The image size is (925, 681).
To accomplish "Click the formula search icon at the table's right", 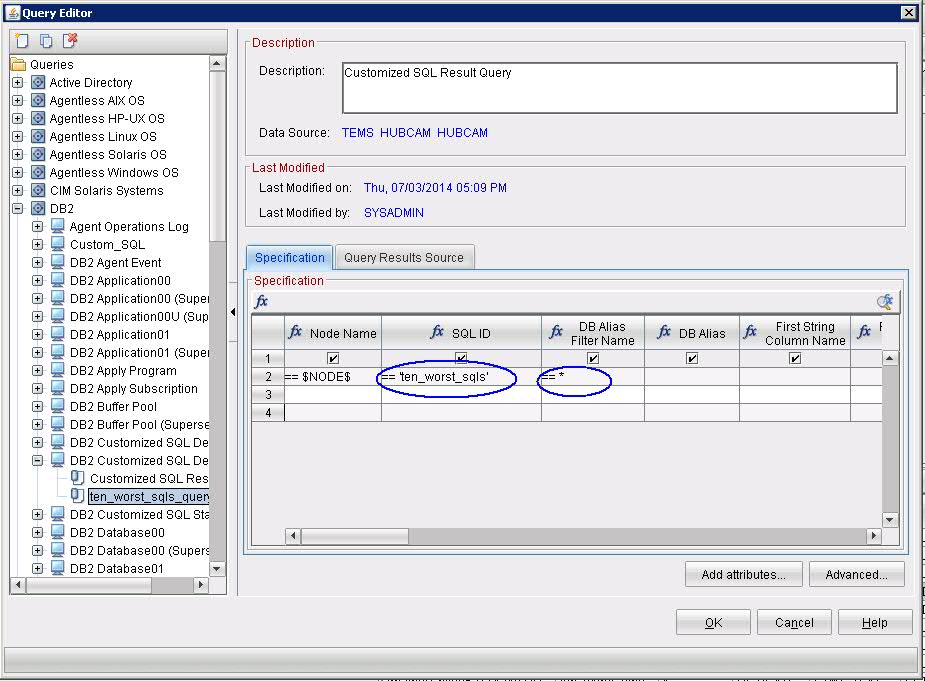I will pos(885,301).
